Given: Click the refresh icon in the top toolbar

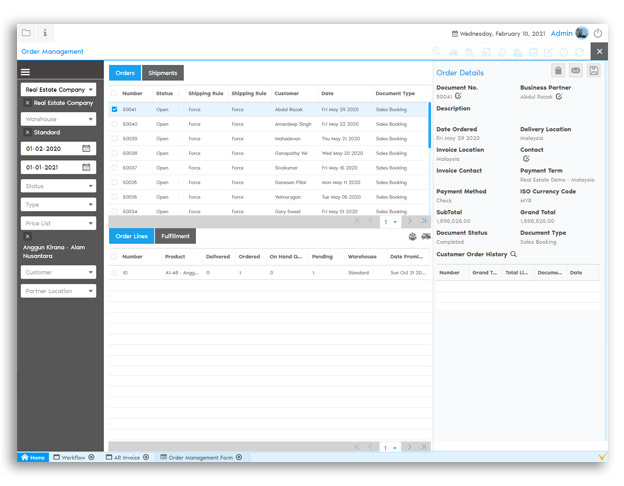Looking at the screenshot, I should [579, 52].
